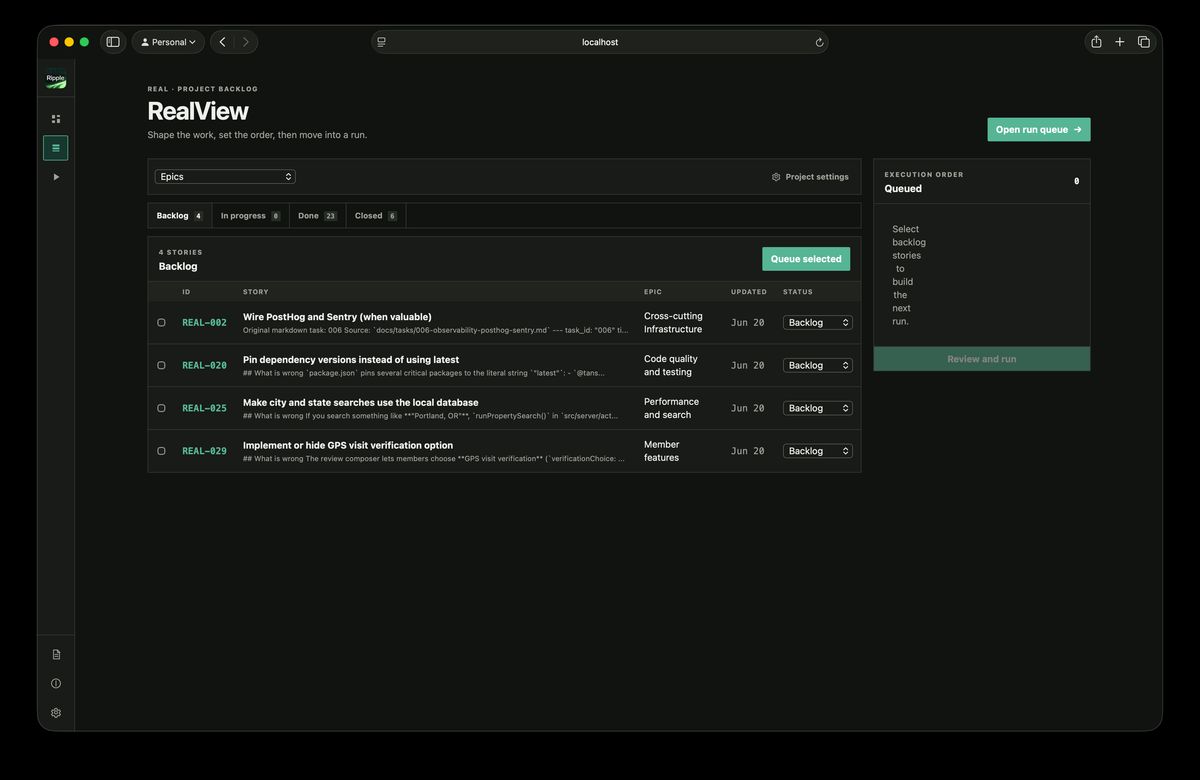Viewport: 1200px width, 780px height.
Task: Go back in browser history
Action: [222, 42]
